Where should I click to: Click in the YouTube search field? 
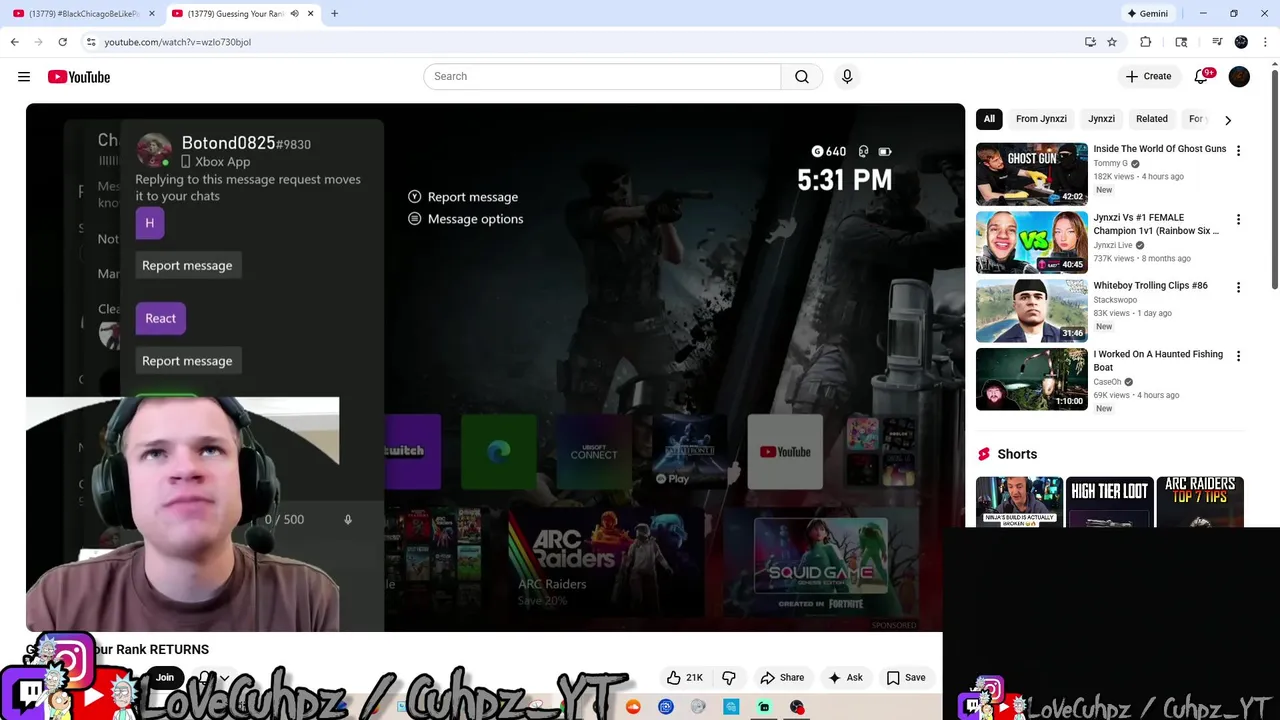pyautogui.click(x=602, y=77)
